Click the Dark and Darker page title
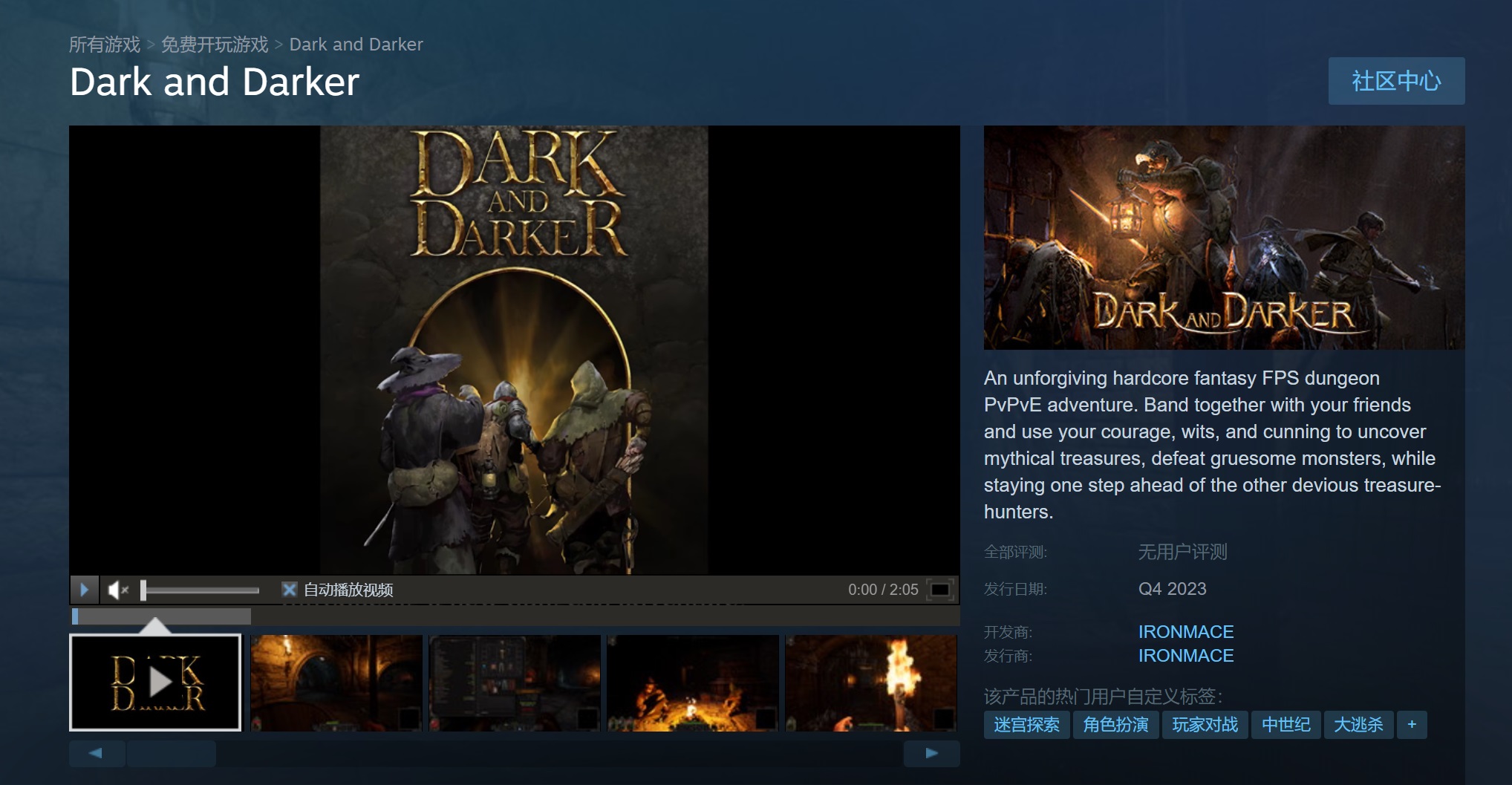 pos(215,82)
